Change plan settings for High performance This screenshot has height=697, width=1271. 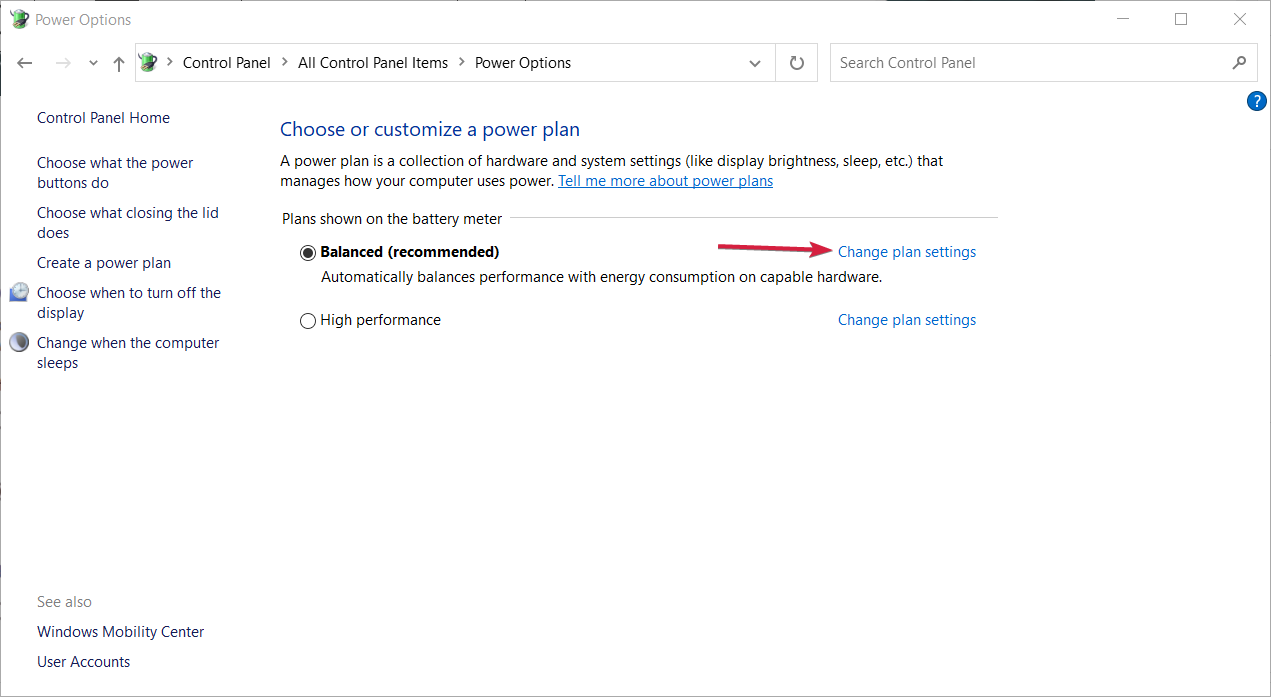[907, 320]
